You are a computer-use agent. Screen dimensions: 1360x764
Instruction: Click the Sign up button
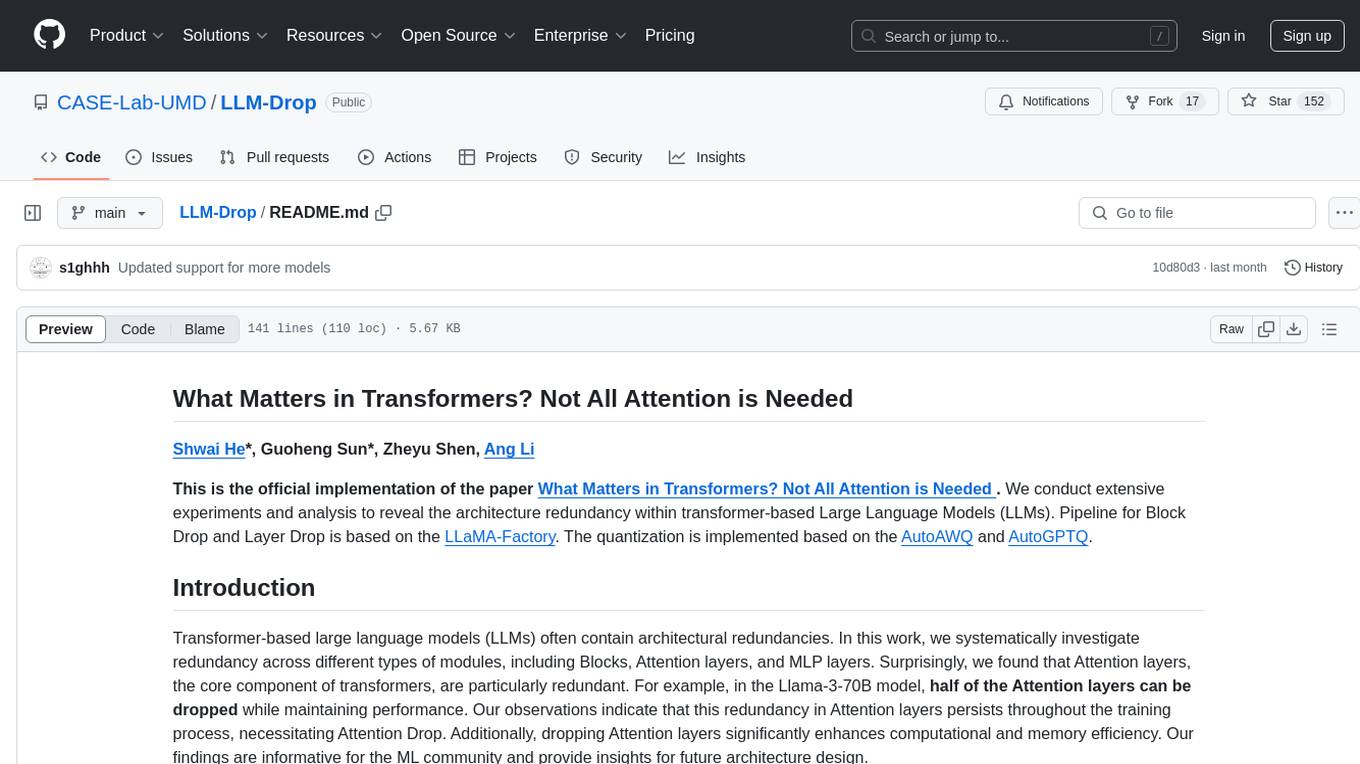pyautogui.click(x=1307, y=36)
